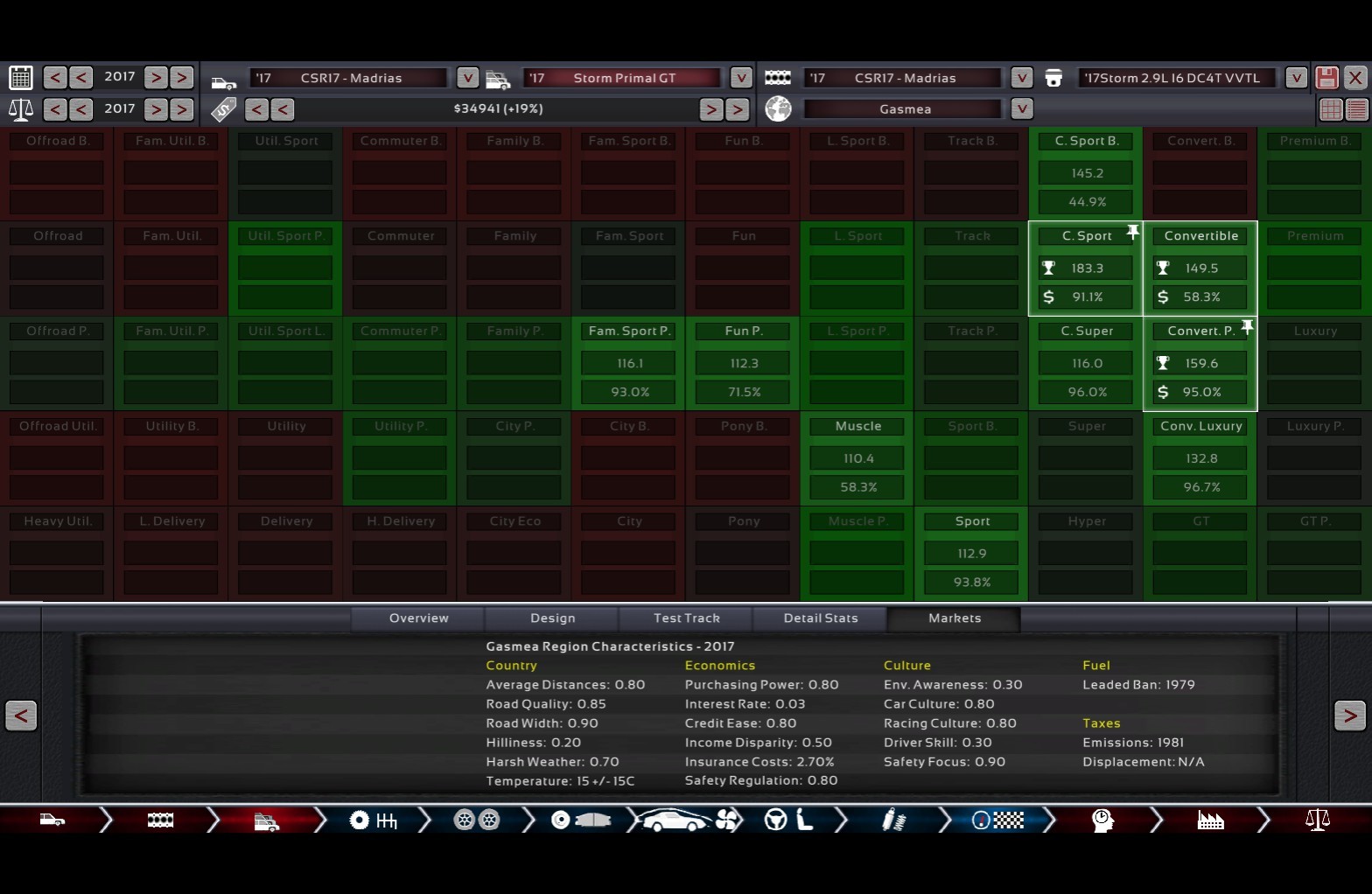Click the right arrow on info panel
The height and width of the screenshot is (894, 1372).
1349,716
